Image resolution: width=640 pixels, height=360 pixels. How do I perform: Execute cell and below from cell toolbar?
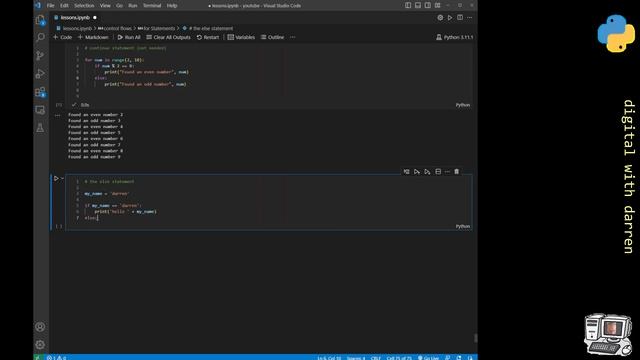click(427, 172)
